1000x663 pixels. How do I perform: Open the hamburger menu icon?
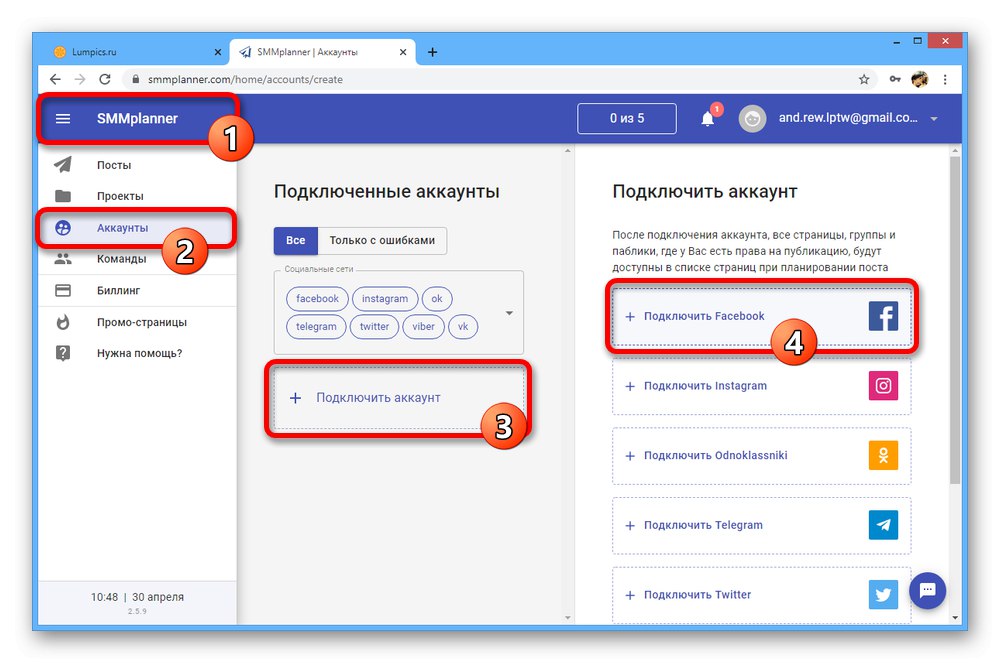click(x=62, y=119)
